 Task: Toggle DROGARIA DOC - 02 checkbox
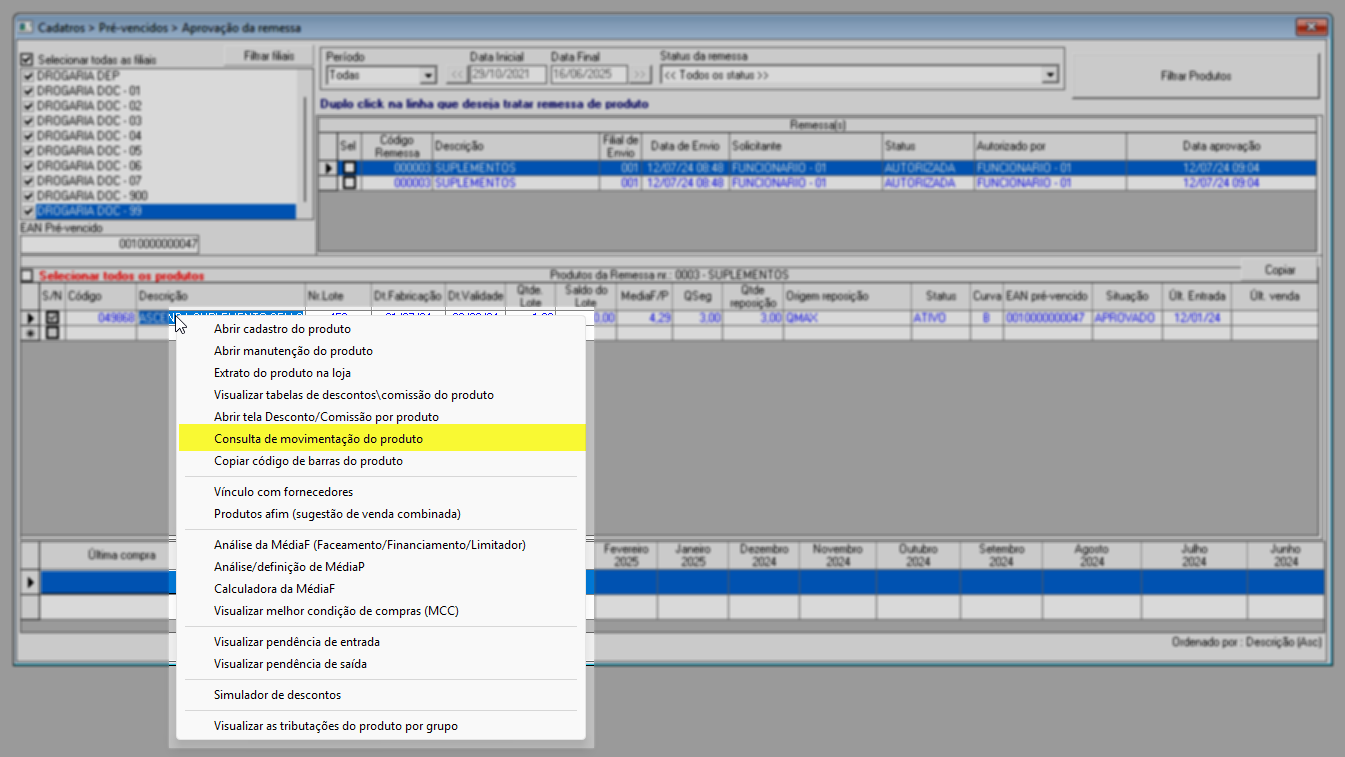[27, 105]
